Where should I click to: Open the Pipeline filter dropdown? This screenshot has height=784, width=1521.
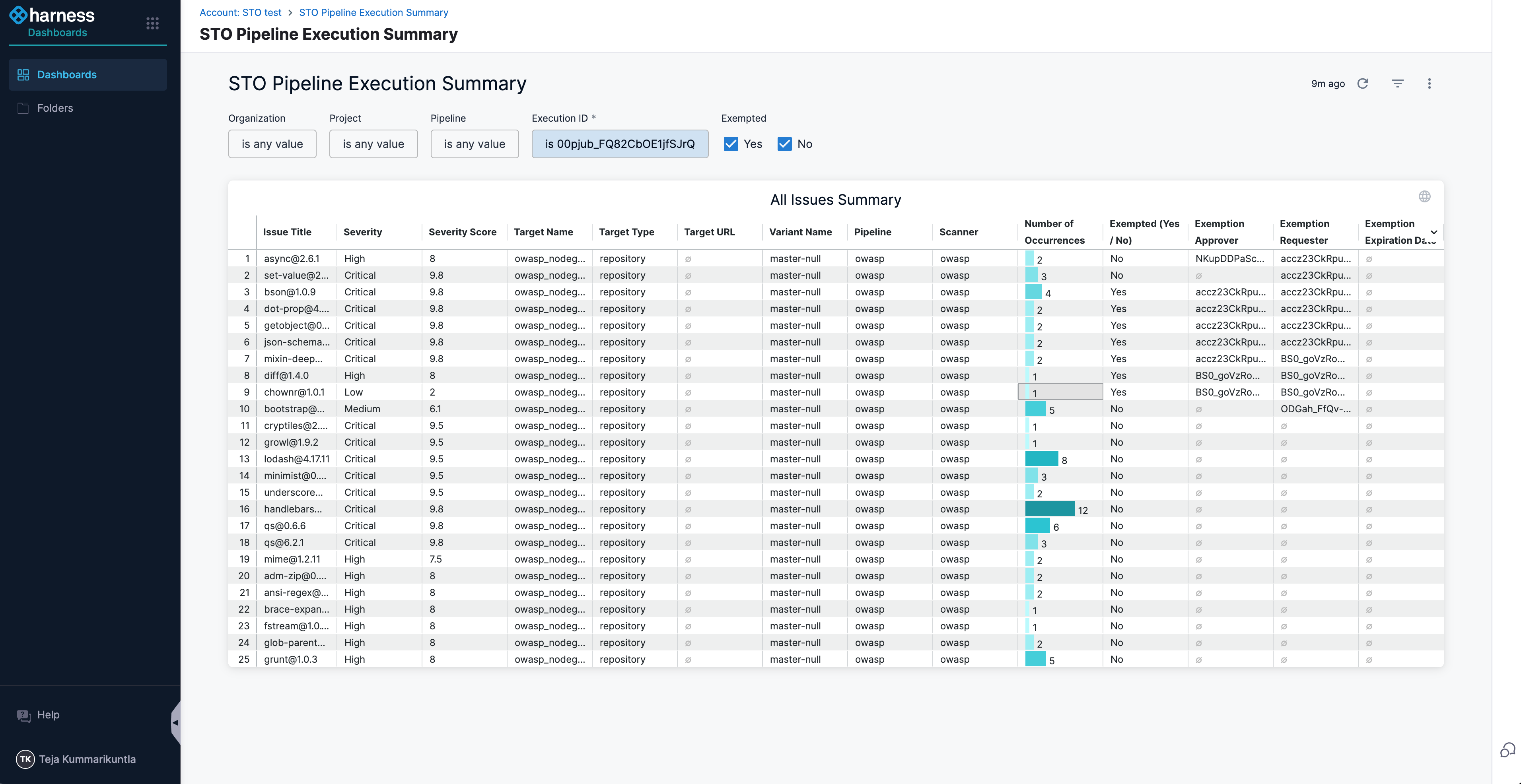(474, 144)
